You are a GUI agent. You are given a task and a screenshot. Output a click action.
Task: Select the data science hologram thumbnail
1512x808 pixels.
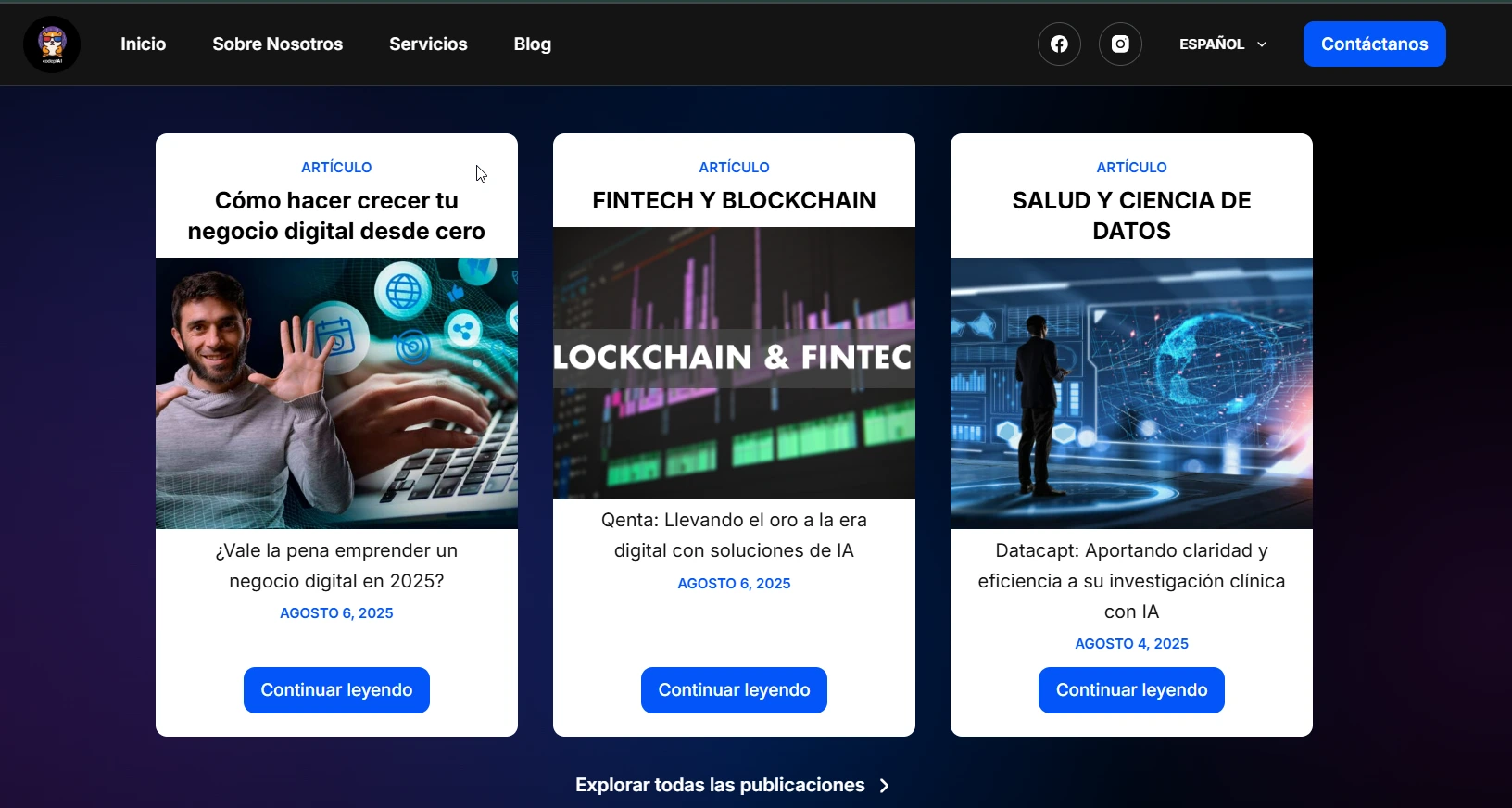[x=1131, y=393]
